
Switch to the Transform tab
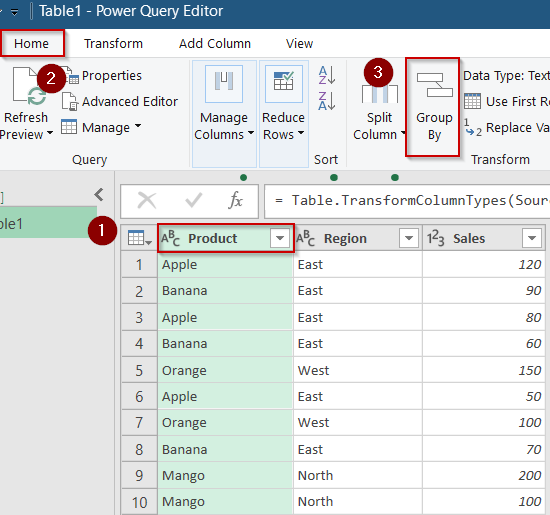(113, 44)
